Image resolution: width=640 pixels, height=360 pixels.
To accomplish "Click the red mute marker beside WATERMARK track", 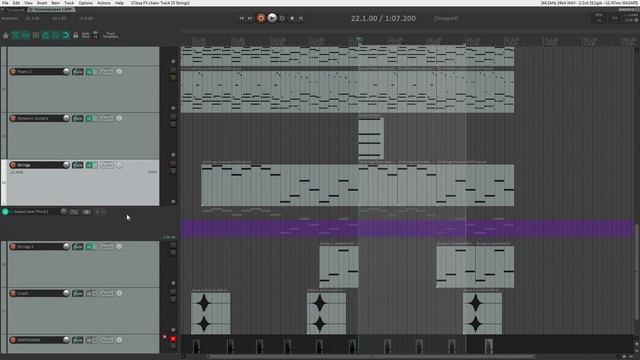I will [x=173, y=339].
